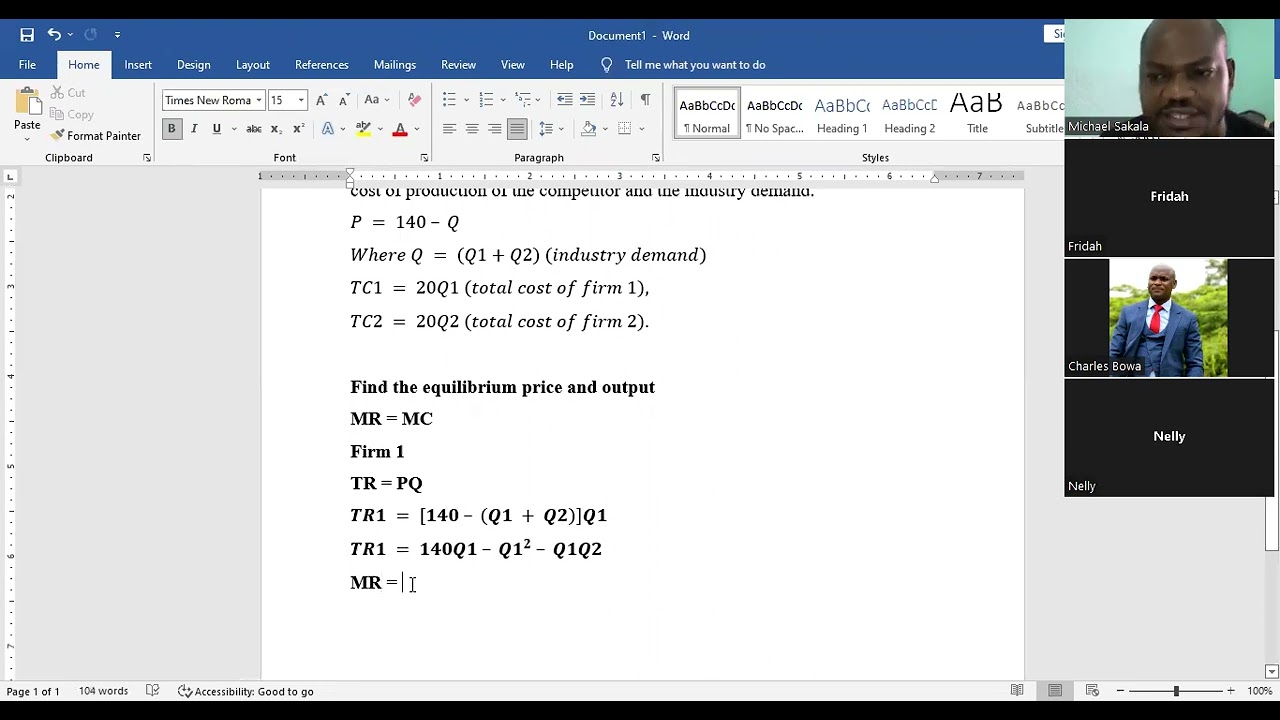1280x720 pixels.
Task: Open the Clipboard pane launcher
Action: click(x=147, y=158)
